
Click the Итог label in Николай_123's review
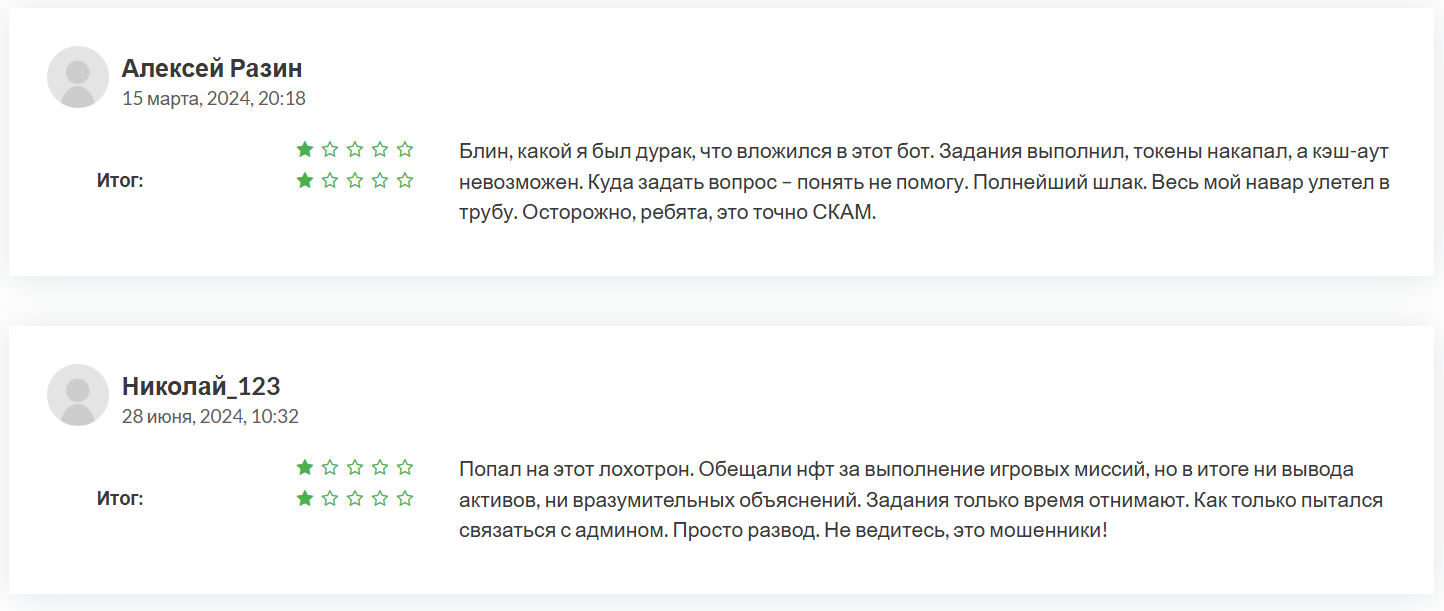pyautogui.click(x=120, y=498)
